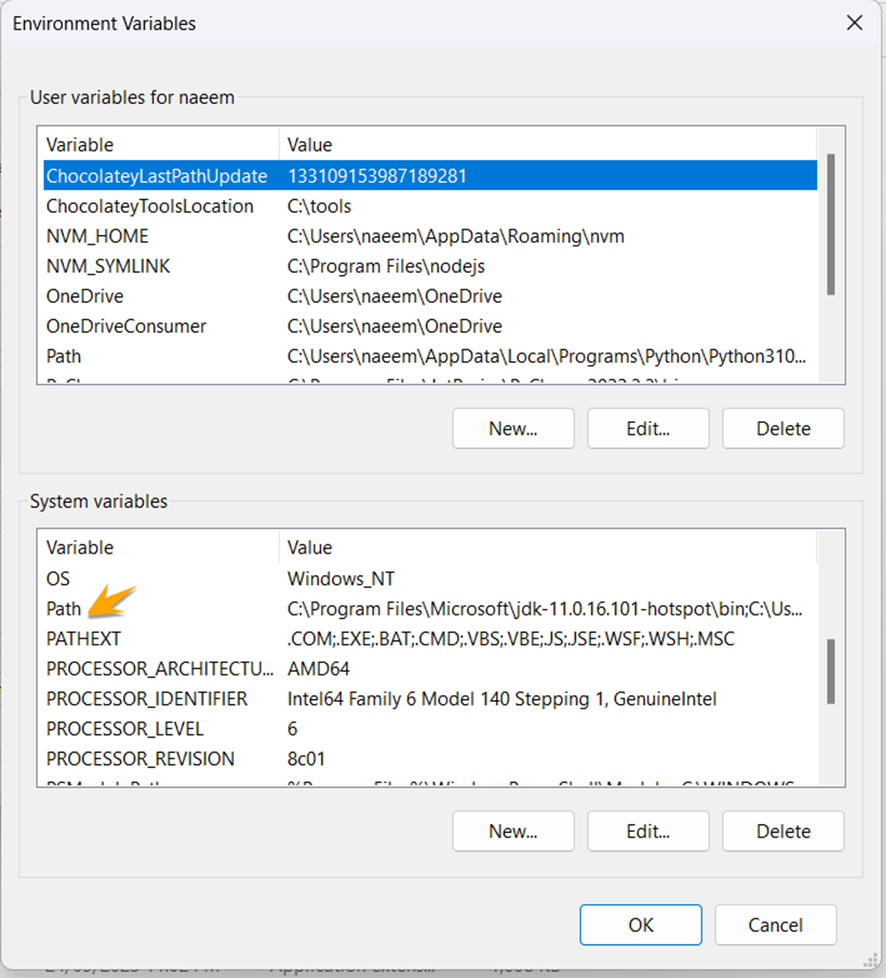
Task: Edit the selected system variable
Action: click(x=648, y=831)
